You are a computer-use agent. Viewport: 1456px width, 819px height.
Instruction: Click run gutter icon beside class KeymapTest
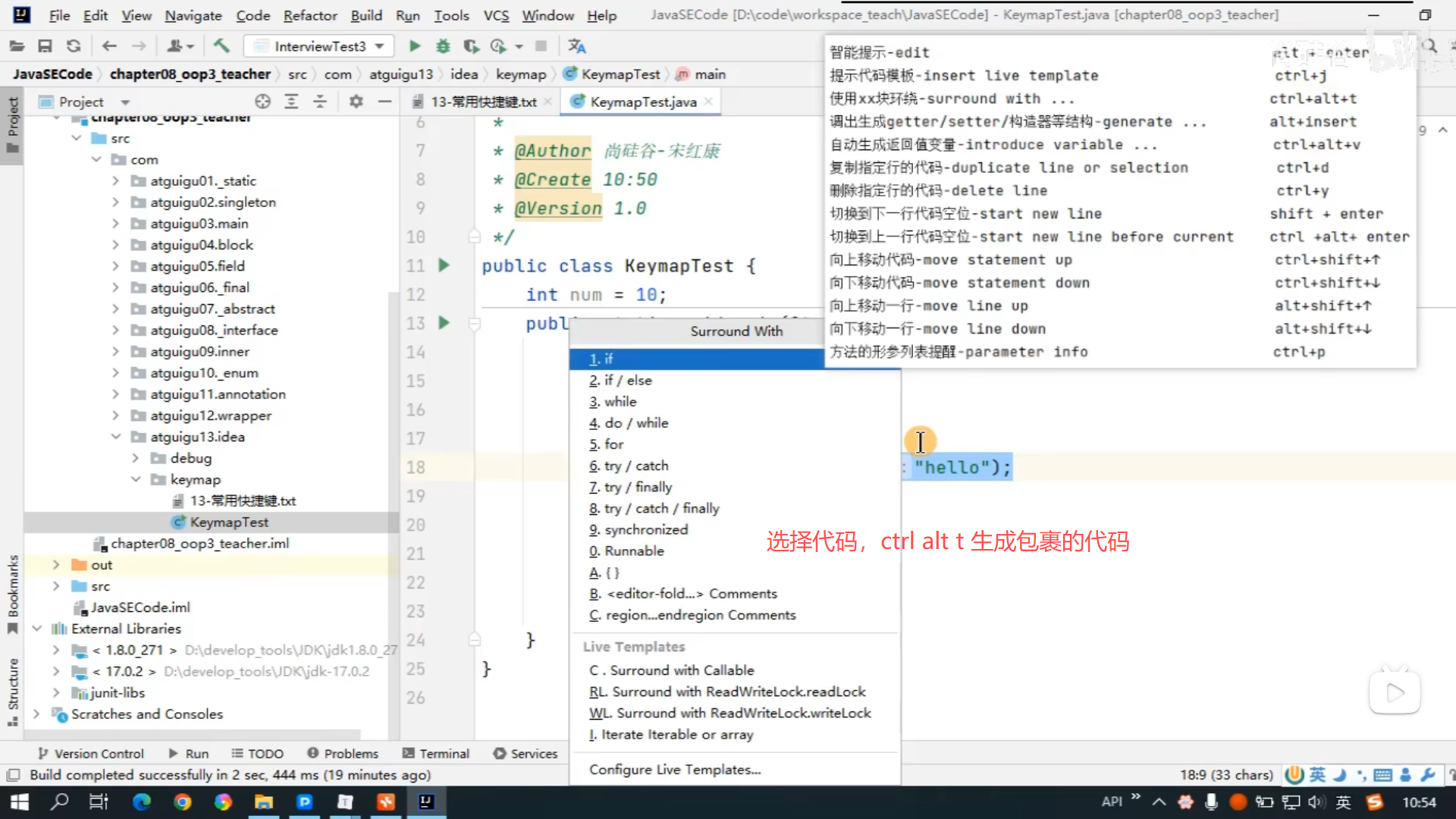tap(444, 265)
